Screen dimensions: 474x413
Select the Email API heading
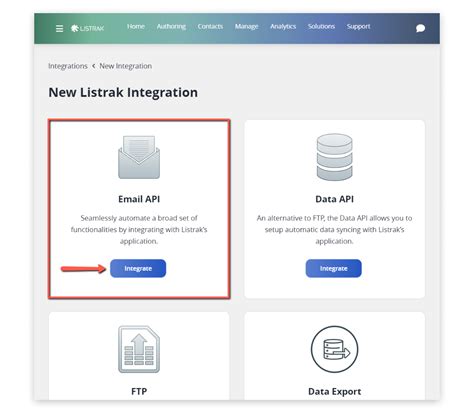139,199
